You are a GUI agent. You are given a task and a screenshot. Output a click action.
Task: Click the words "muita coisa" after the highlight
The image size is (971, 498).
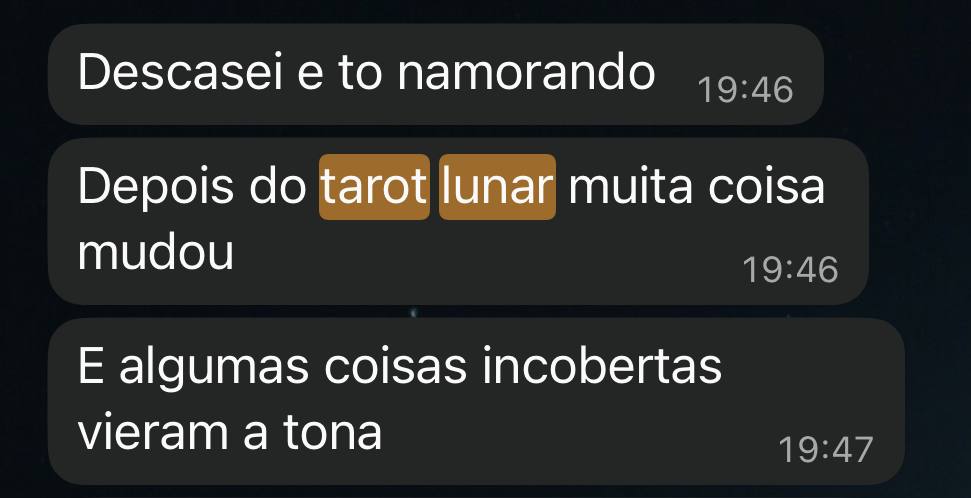coord(697,186)
